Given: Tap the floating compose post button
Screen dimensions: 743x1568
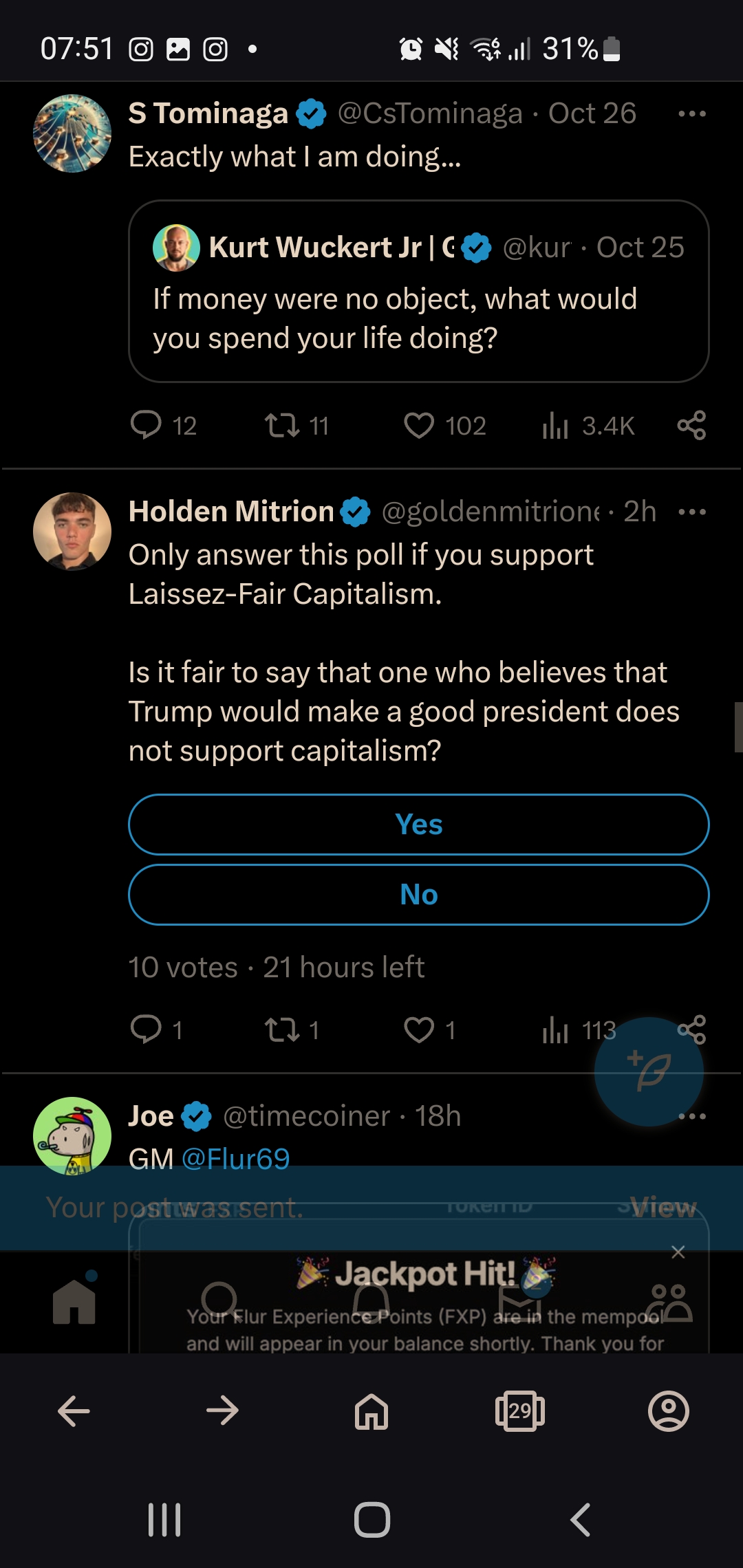Looking at the screenshot, I should [x=649, y=1071].
